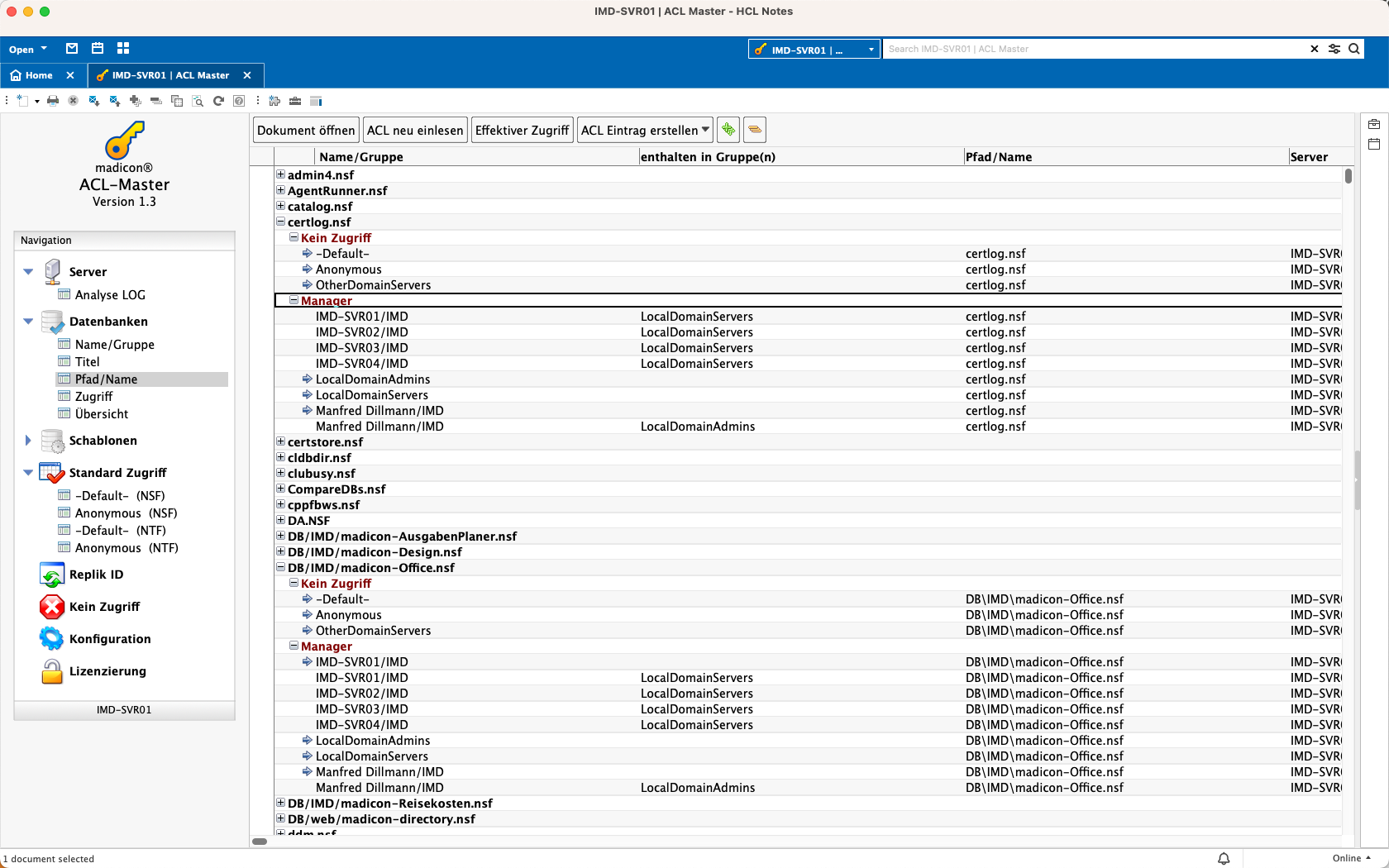Open the Workspace grid icon
1389x868 pixels.
123,49
